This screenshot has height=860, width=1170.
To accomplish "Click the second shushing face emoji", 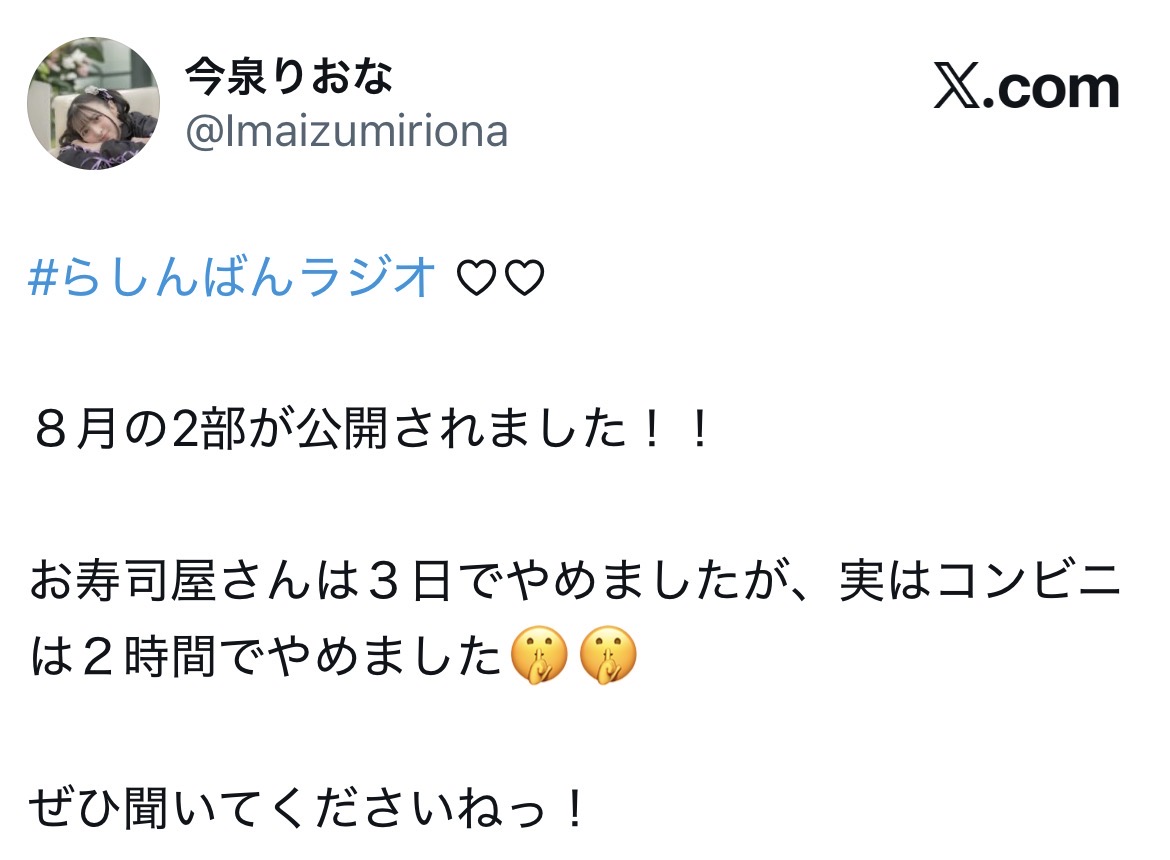I will tap(608, 655).
